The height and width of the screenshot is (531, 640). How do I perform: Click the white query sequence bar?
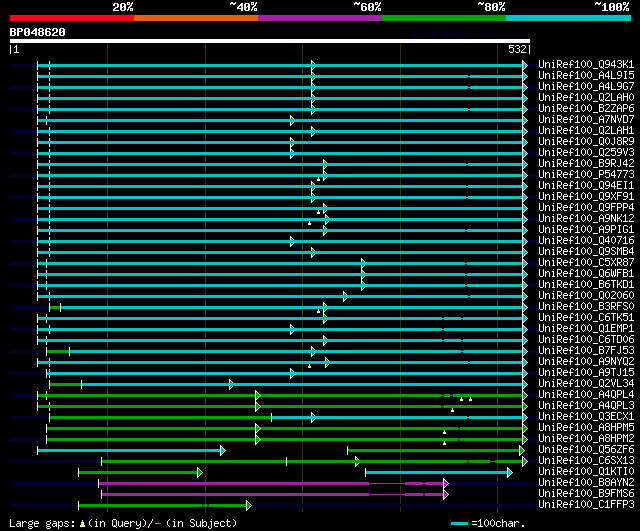[x=269, y=41]
